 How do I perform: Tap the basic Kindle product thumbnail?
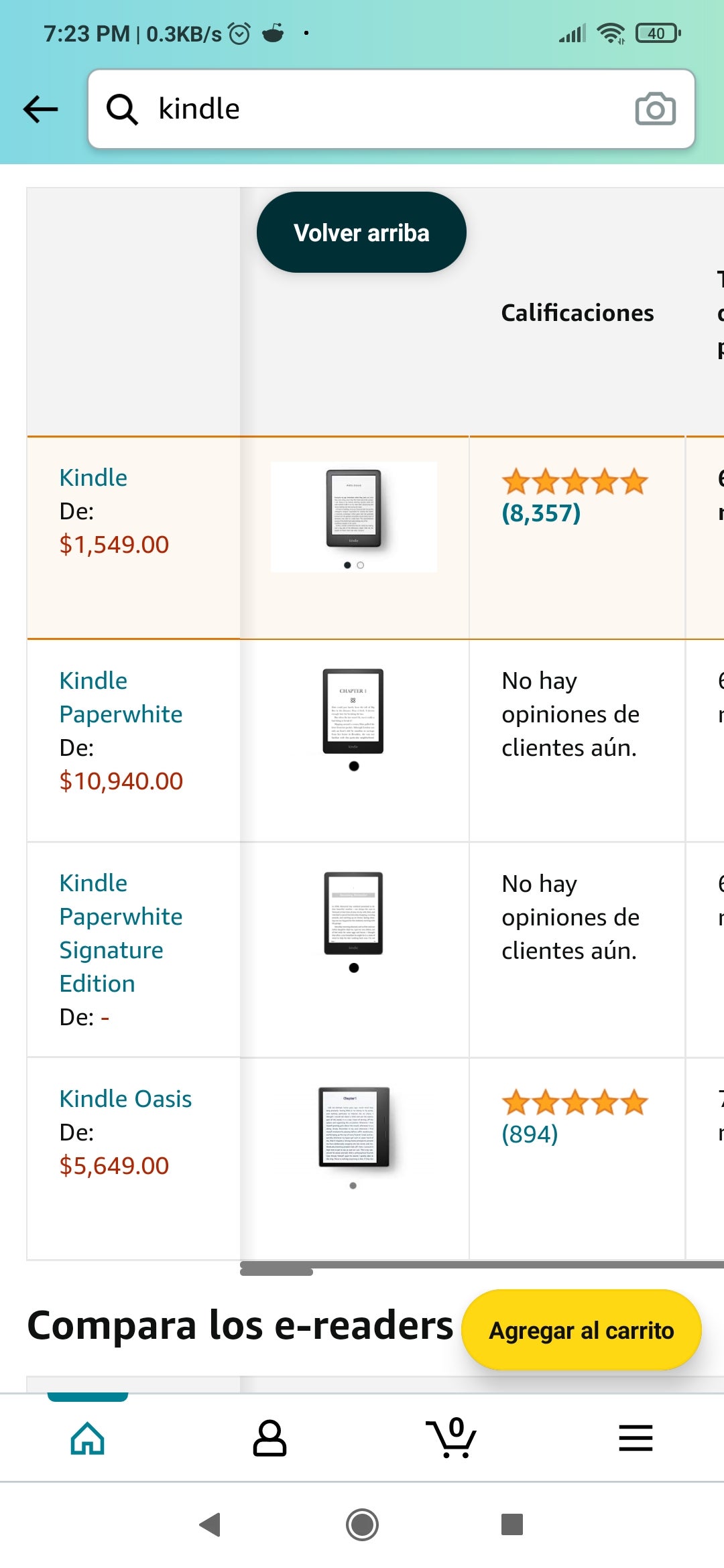[353, 510]
